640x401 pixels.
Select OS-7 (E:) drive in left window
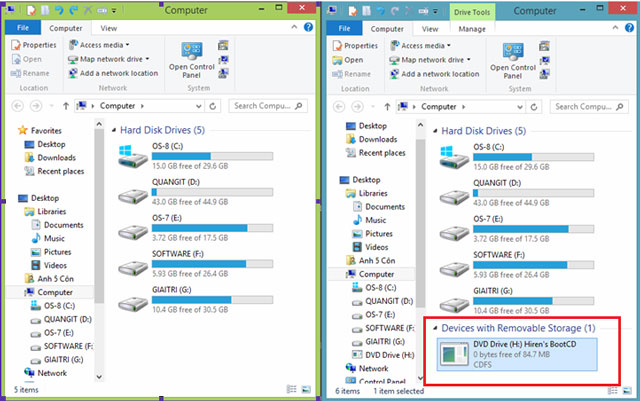coord(196,228)
